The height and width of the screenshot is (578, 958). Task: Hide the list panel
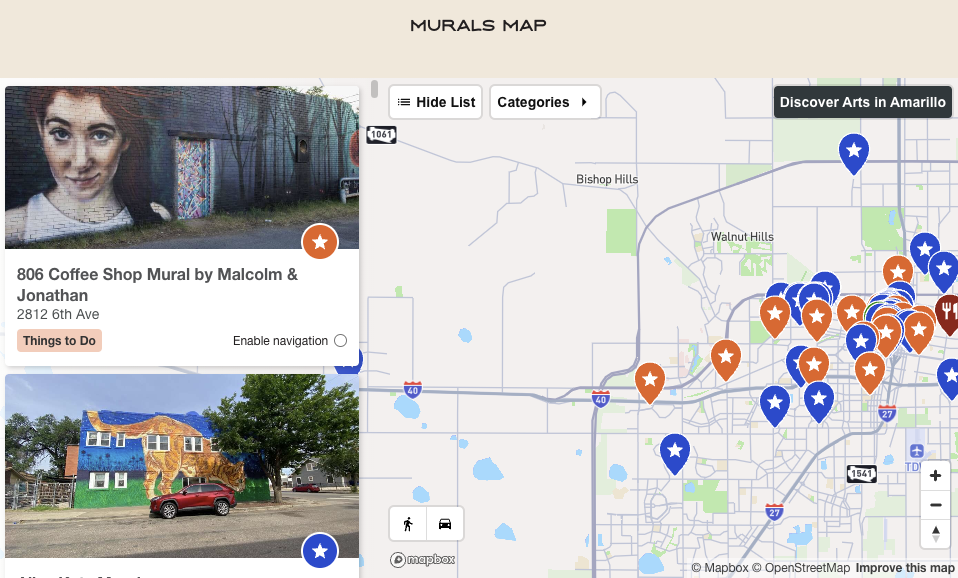coord(436,102)
